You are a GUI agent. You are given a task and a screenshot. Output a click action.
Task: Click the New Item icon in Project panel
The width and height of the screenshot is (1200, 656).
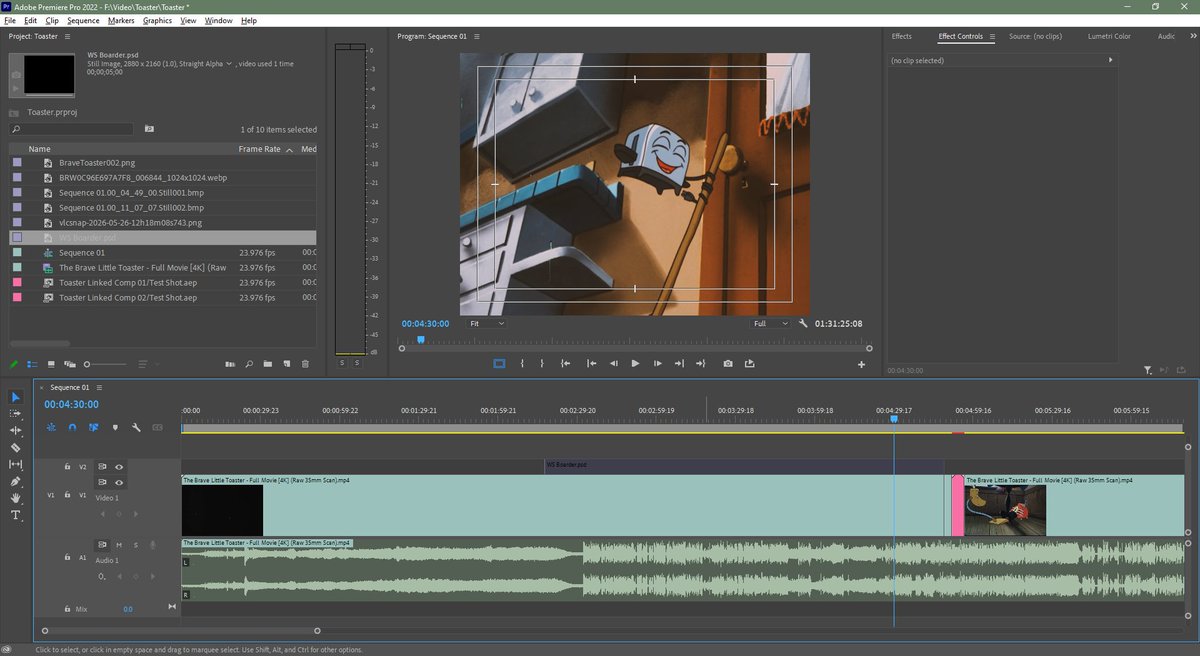tap(286, 364)
